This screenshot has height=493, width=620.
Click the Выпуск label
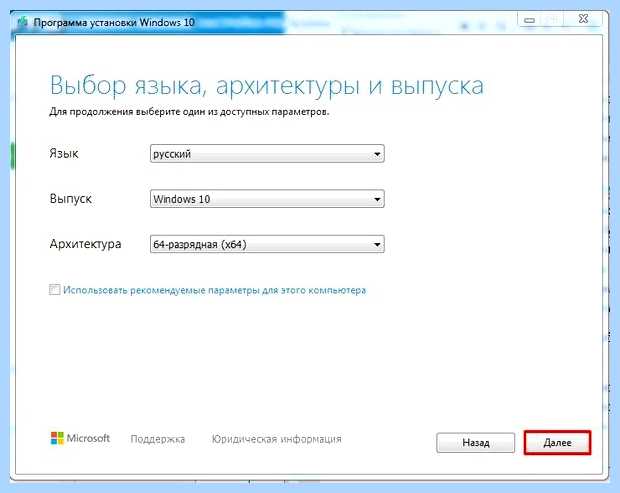[x=70, y=198]
